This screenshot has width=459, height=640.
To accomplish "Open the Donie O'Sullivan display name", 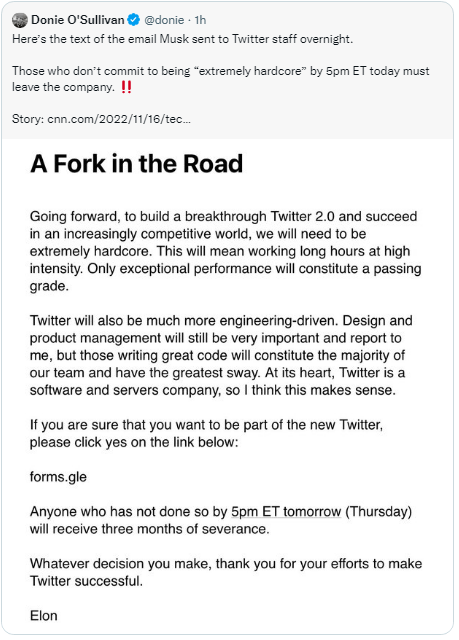I will 78,20.
